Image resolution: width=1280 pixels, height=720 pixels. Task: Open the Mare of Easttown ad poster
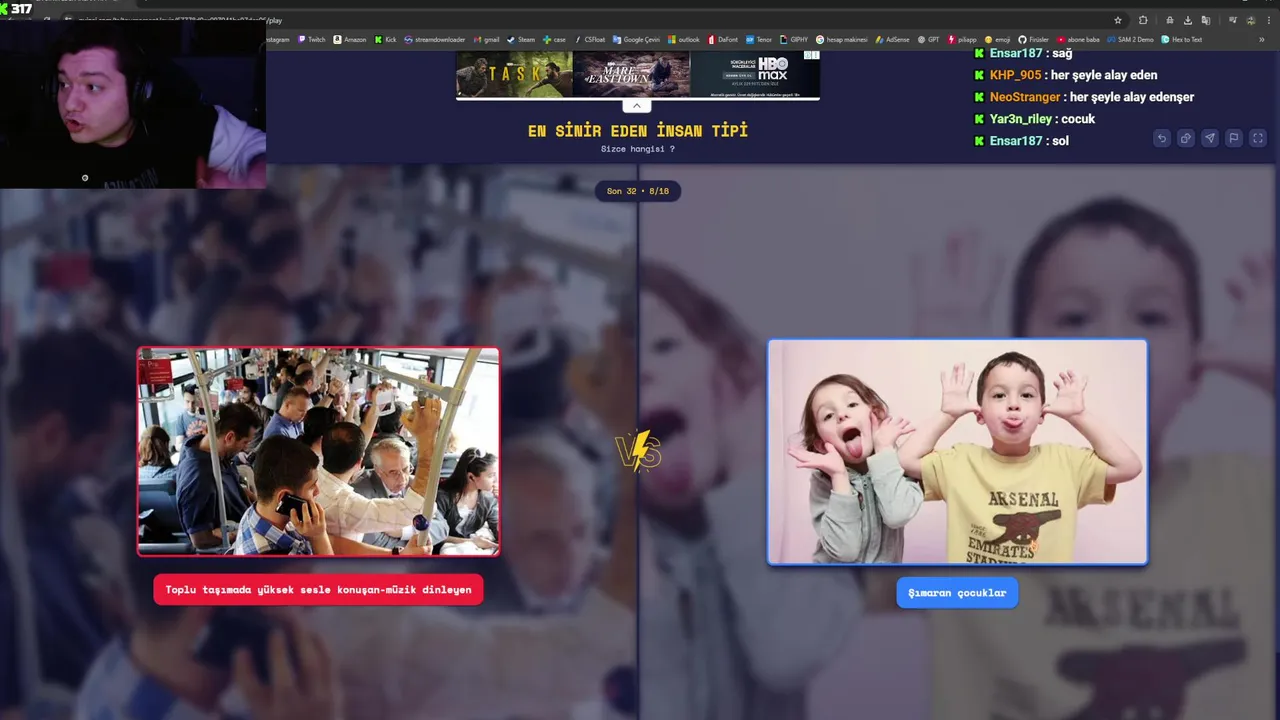coord(631,74)
